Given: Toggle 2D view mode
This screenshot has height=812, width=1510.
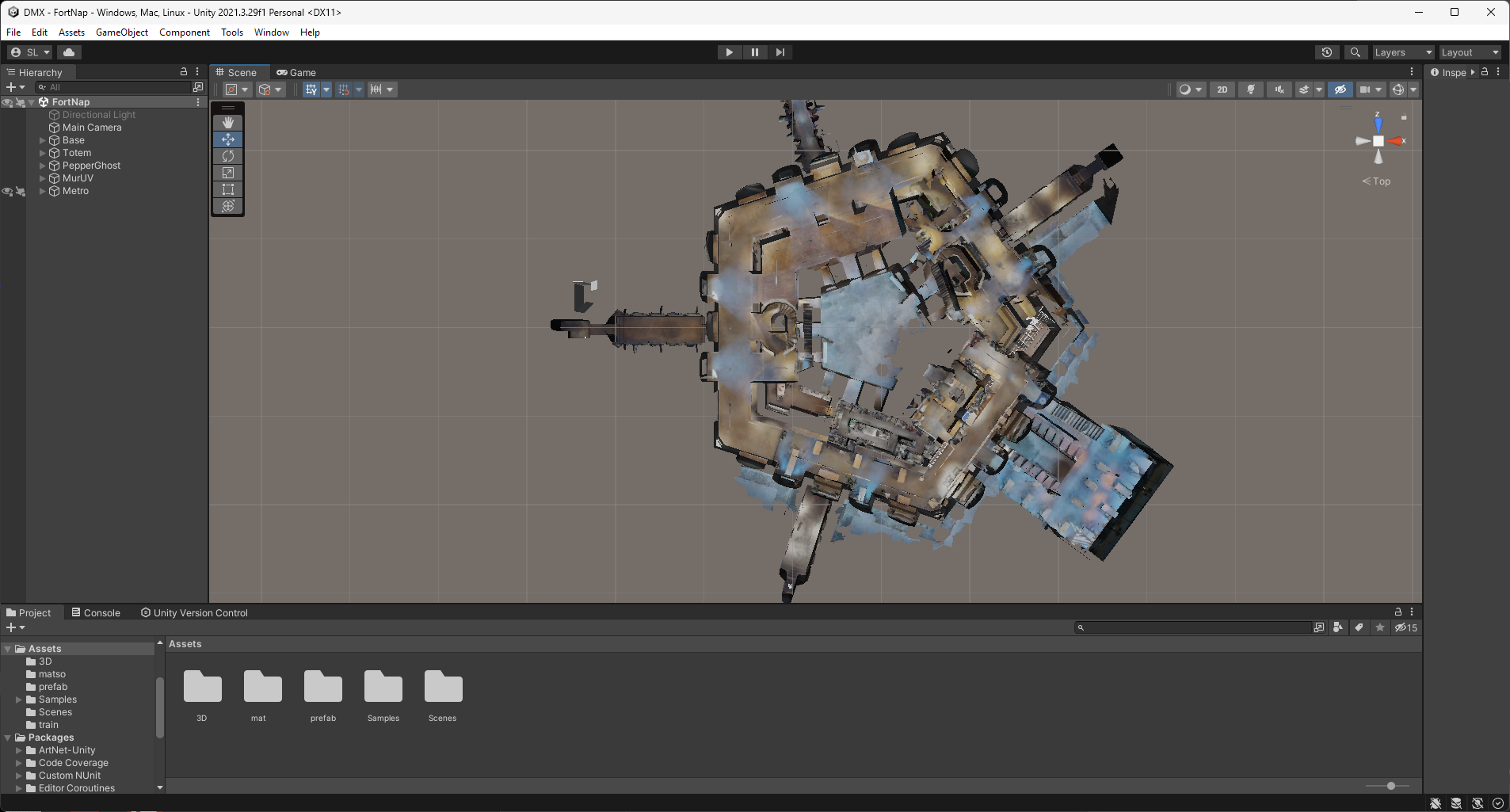Looking at the screenshot, I should point(1222,90).
